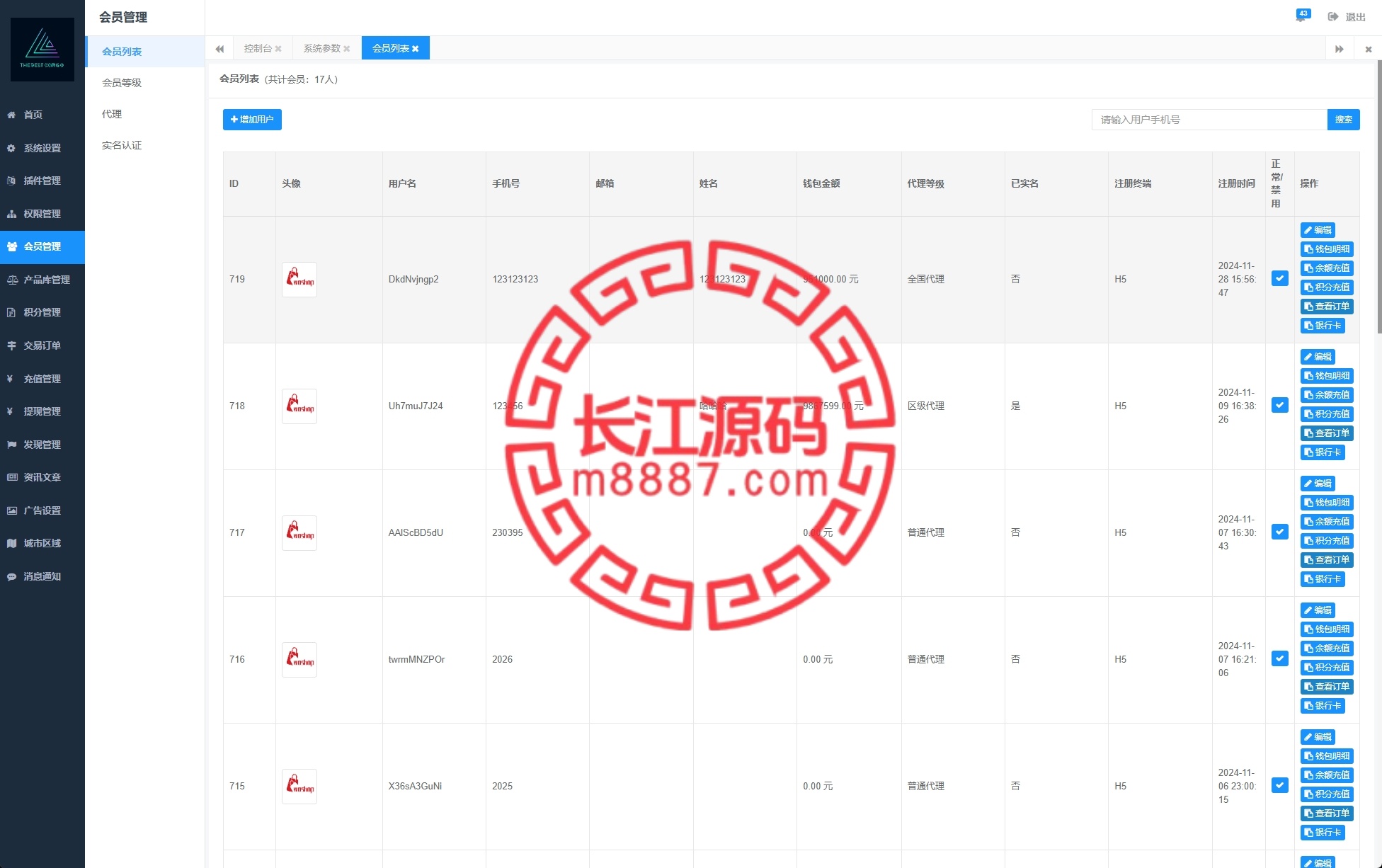Open 提现管理 in the sidebar

[x=42, y=411]
